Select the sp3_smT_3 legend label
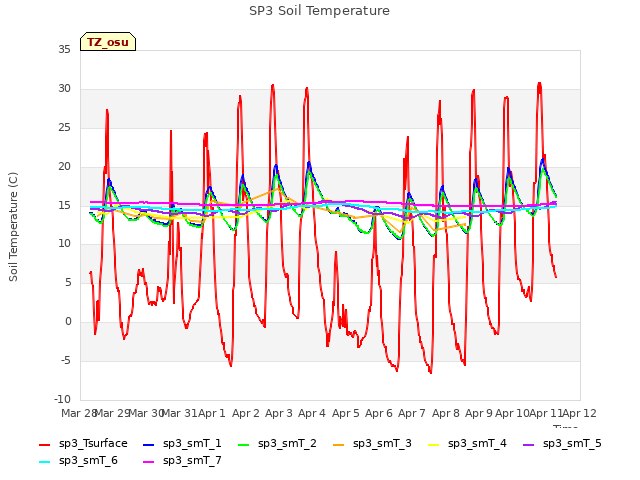640x480 pixels. coord(382,444)
